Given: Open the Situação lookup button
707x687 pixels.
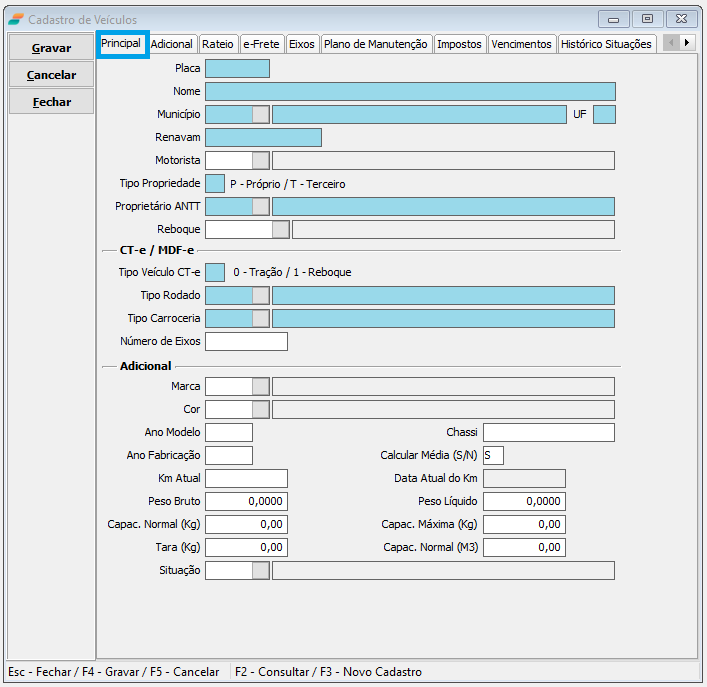Looking at the screenshot, I should click(x=261, y=570).
